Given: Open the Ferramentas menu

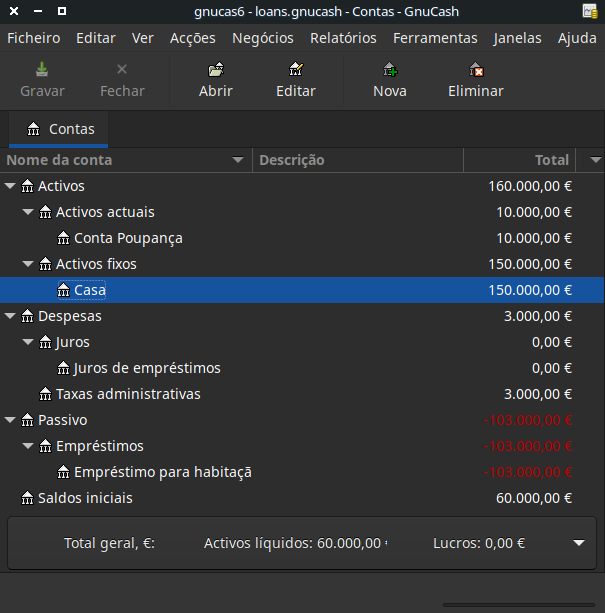Looking at the screenshot, I should pyautogui.click(x=435, y=38).
